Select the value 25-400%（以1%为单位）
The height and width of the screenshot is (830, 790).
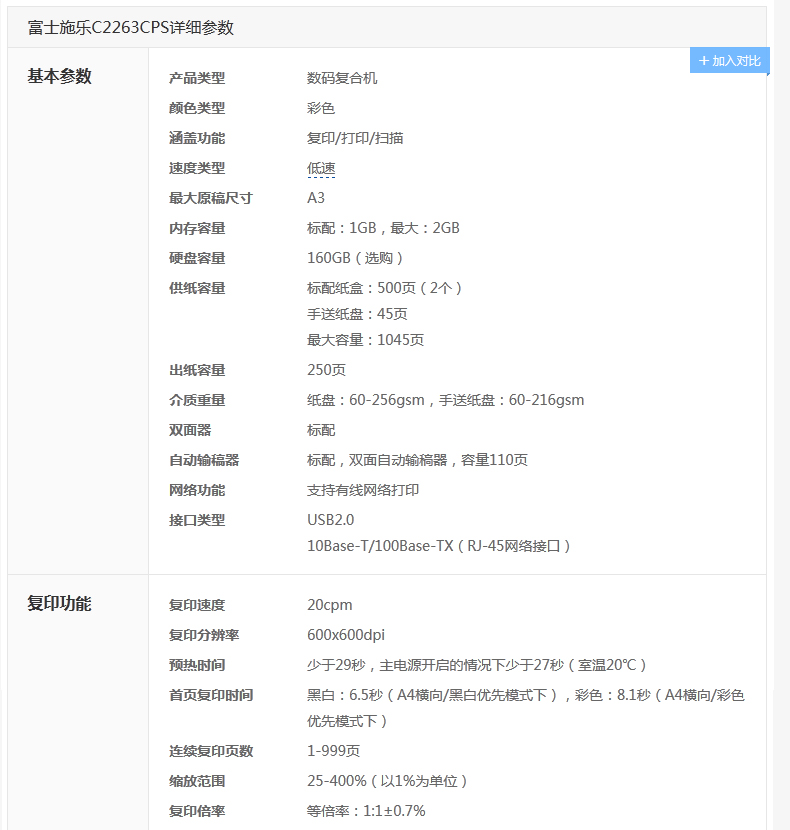pyautogui.click(x=387, y=781)
